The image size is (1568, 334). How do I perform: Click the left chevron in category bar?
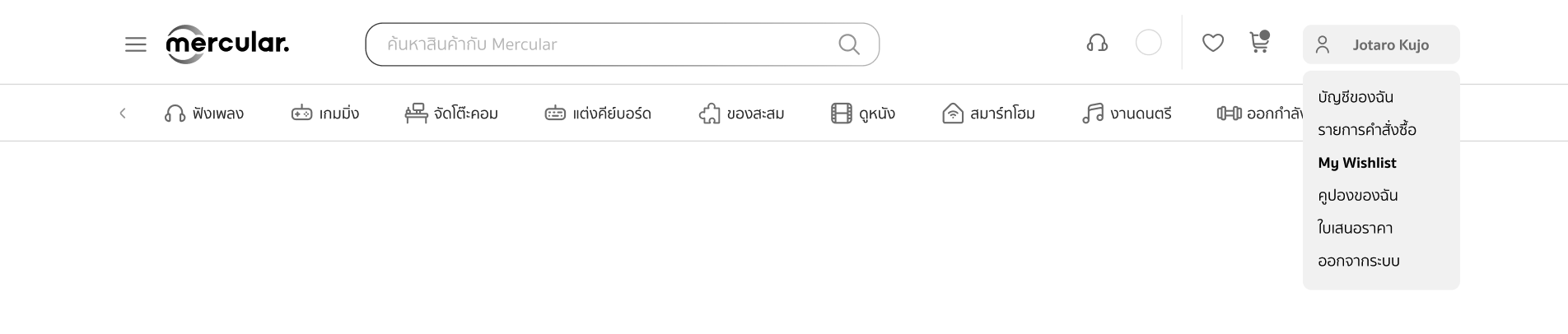(123, 114)
